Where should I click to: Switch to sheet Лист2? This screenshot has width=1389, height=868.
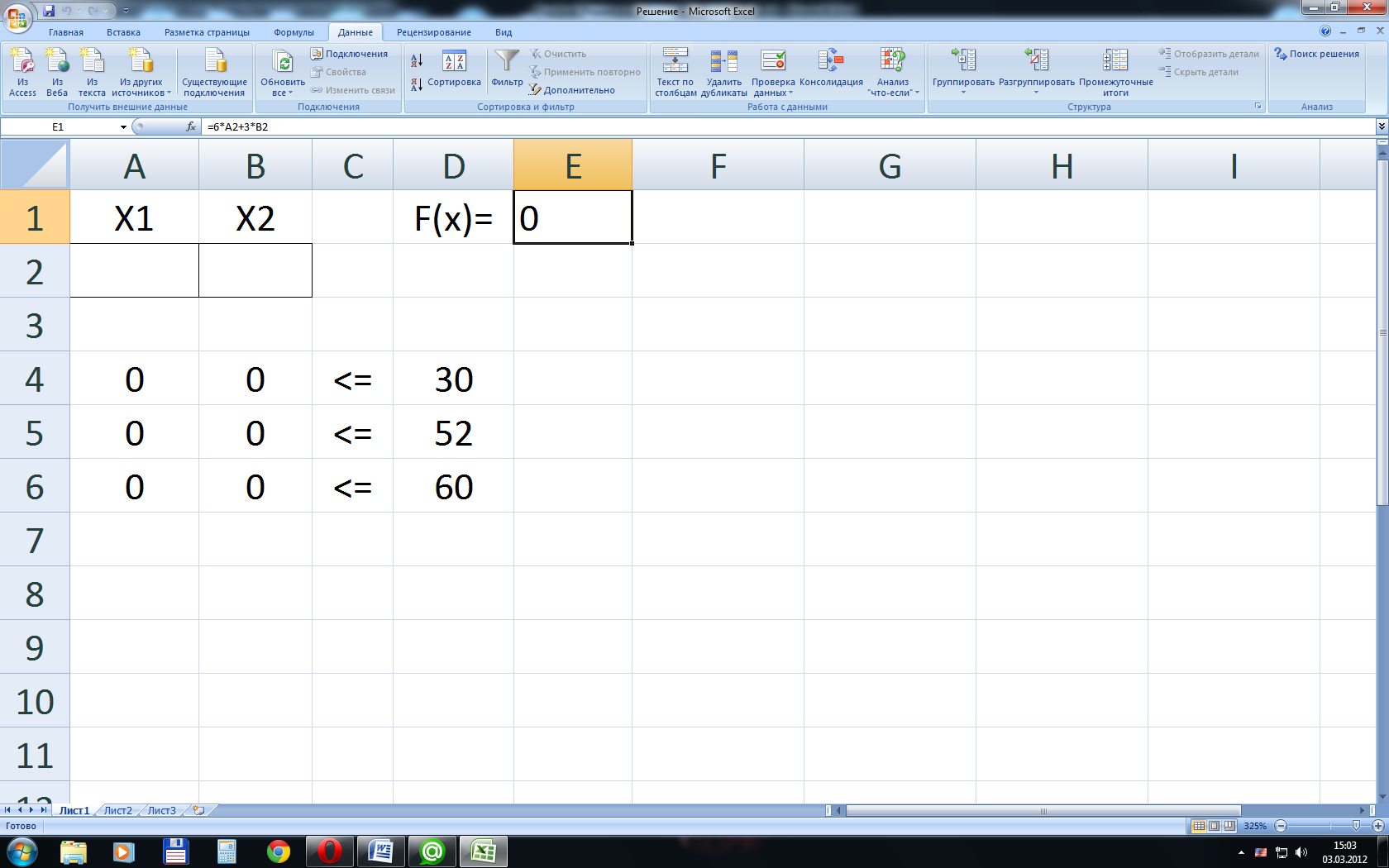[118, 810]
